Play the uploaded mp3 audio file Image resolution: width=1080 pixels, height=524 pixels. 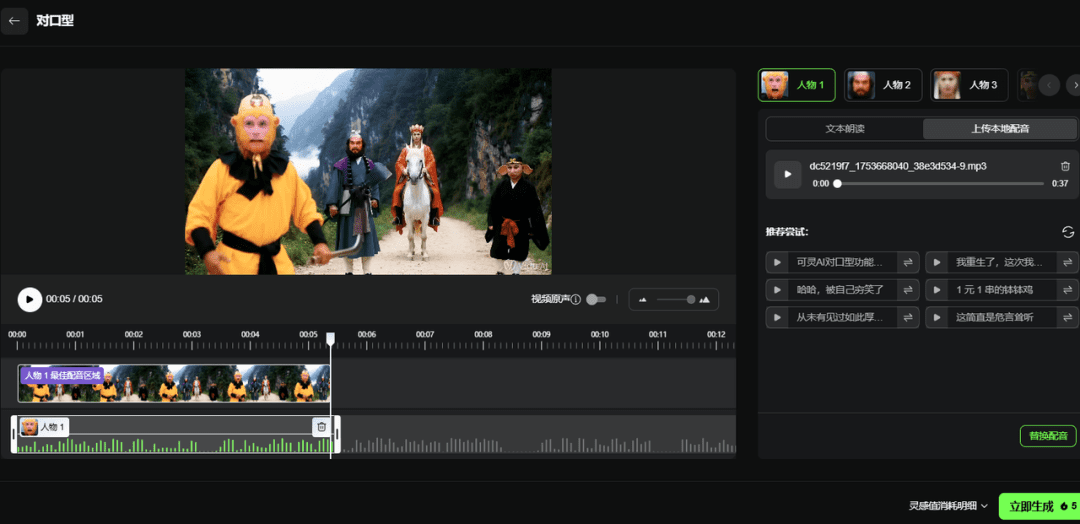pyautogui.click(x=787, y=174)
